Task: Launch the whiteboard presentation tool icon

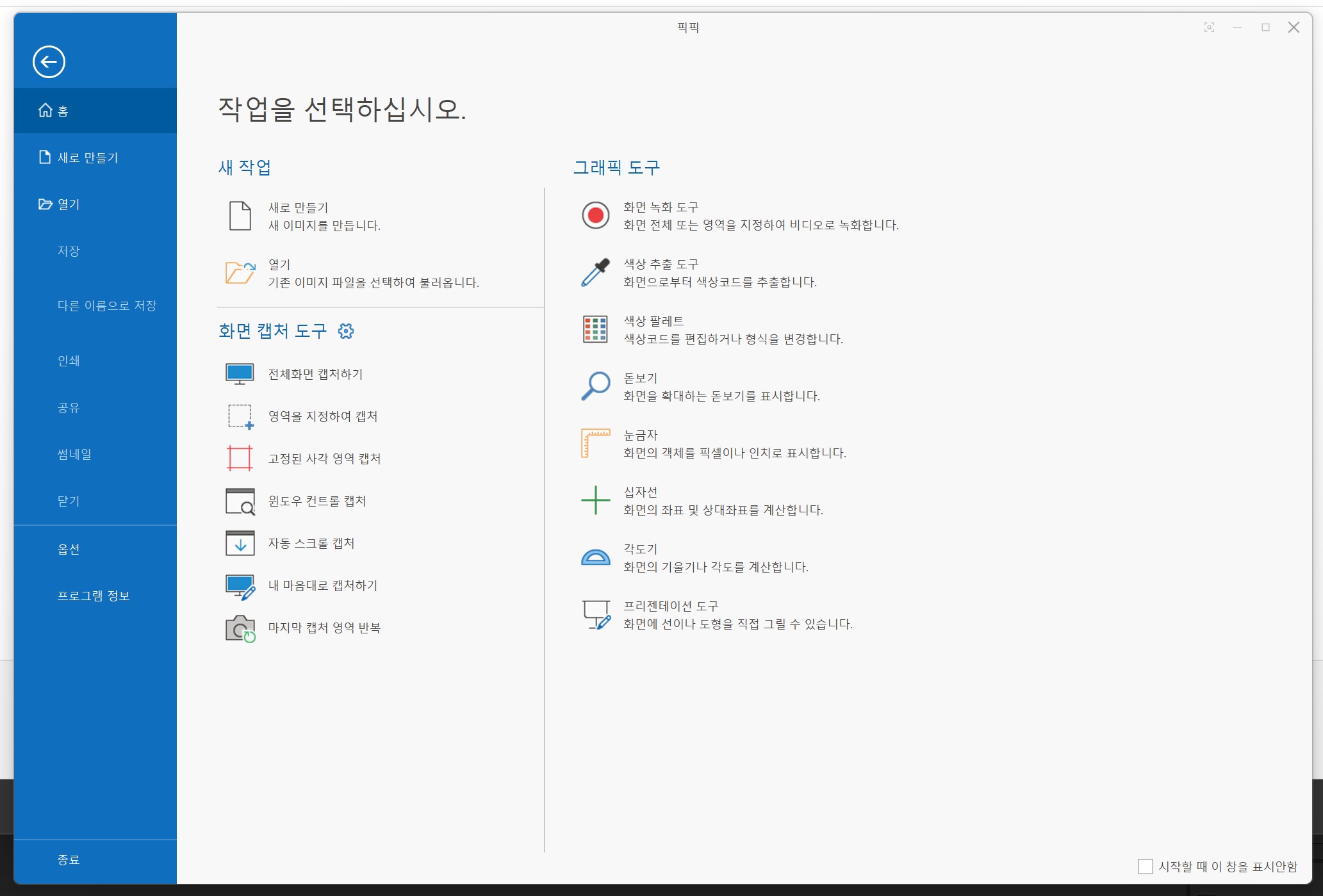Action: coord(595,614)
